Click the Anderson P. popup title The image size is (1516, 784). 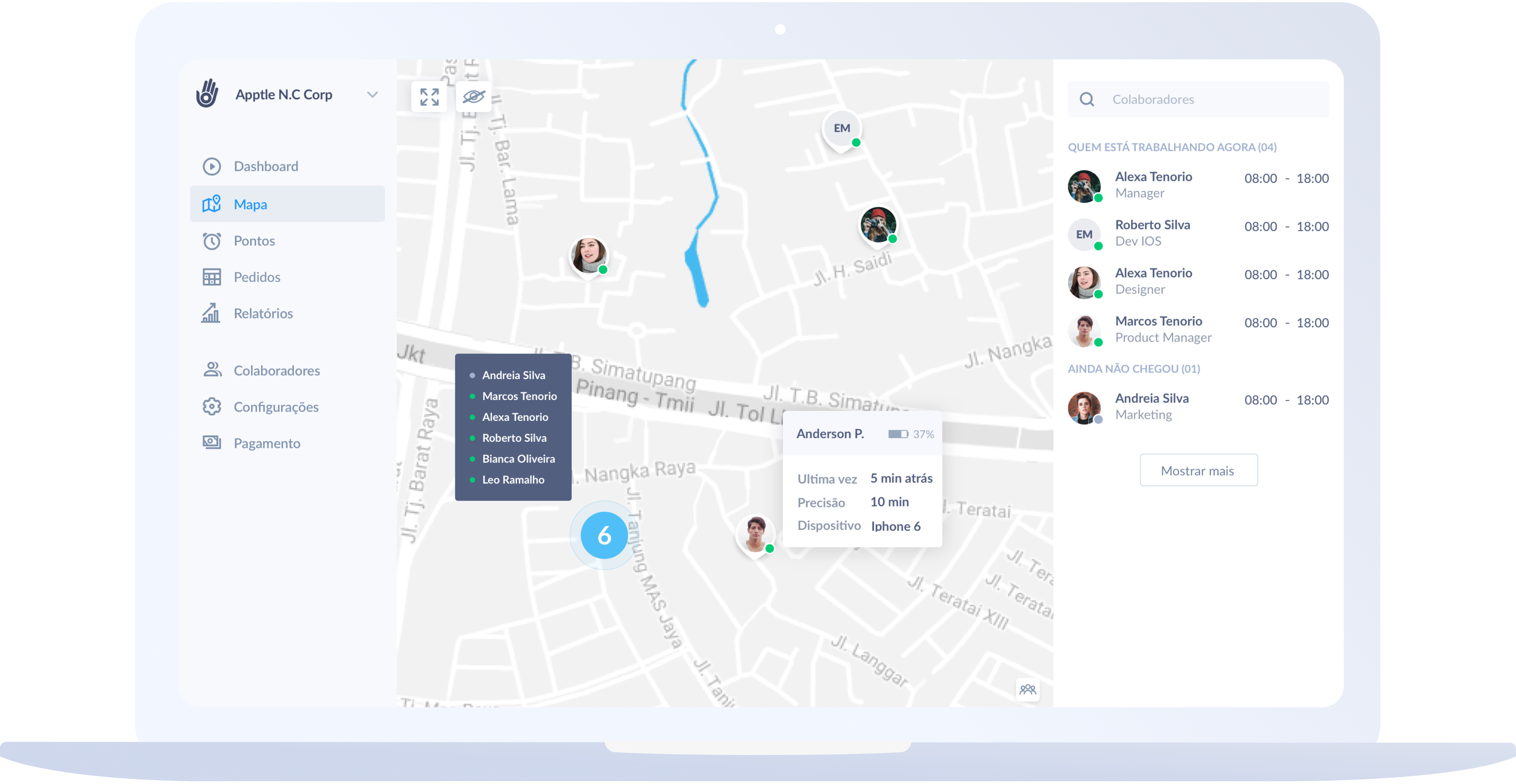(830, 434)
